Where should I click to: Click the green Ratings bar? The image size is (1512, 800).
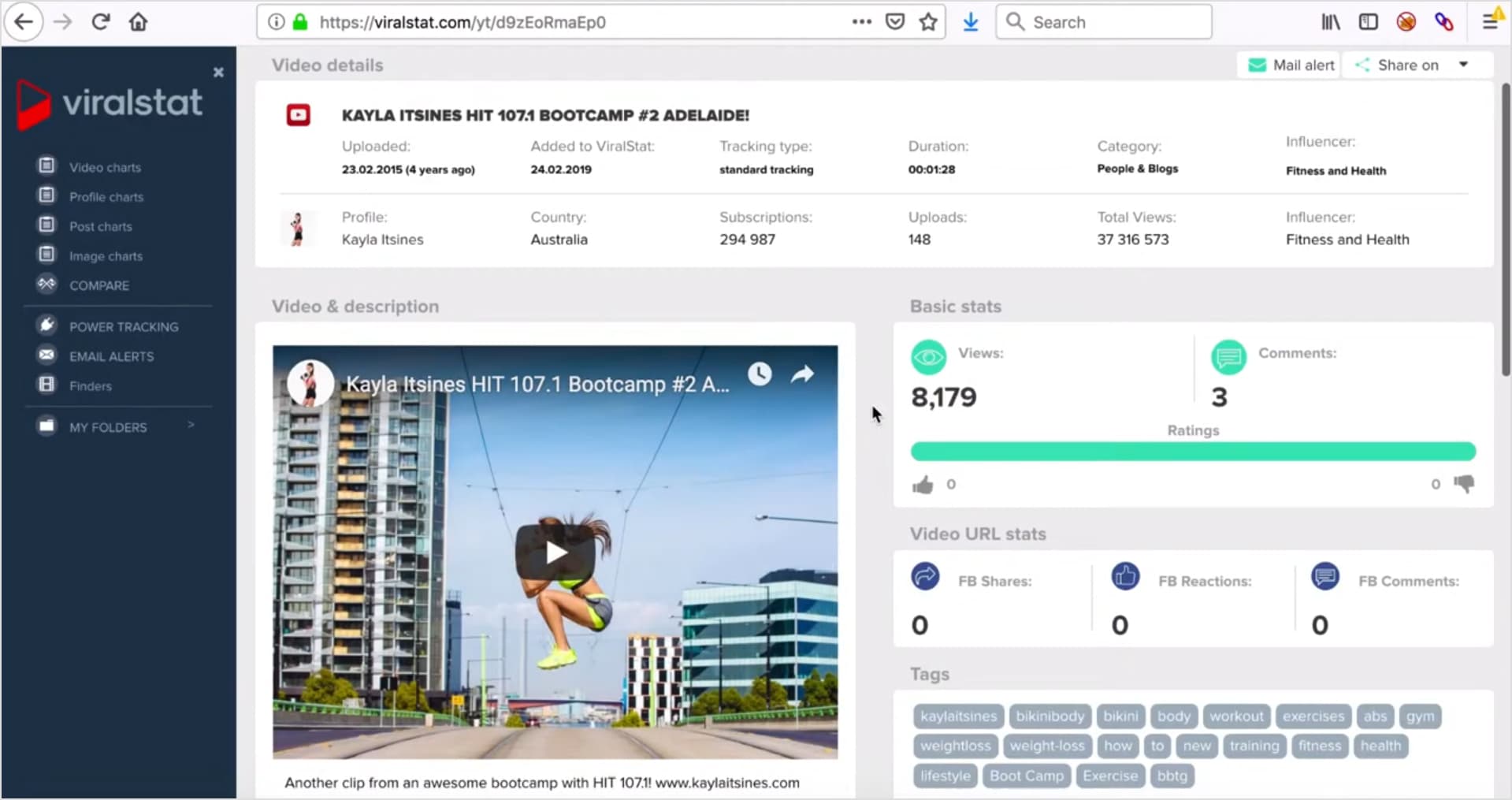pyautogui.click(x=1193, y=452)
